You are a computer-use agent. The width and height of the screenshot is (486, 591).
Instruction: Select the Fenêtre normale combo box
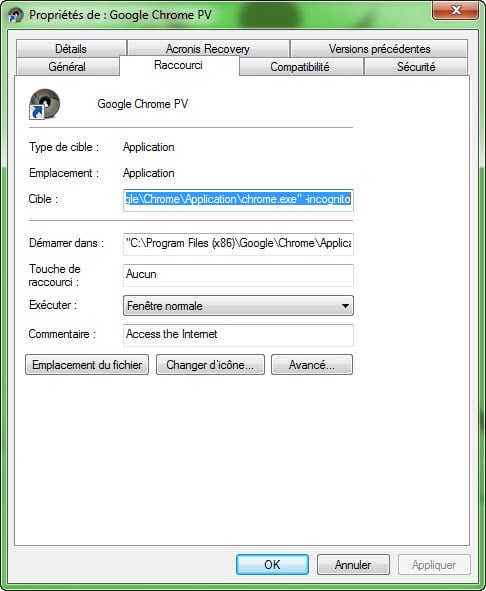pos(238,306)
